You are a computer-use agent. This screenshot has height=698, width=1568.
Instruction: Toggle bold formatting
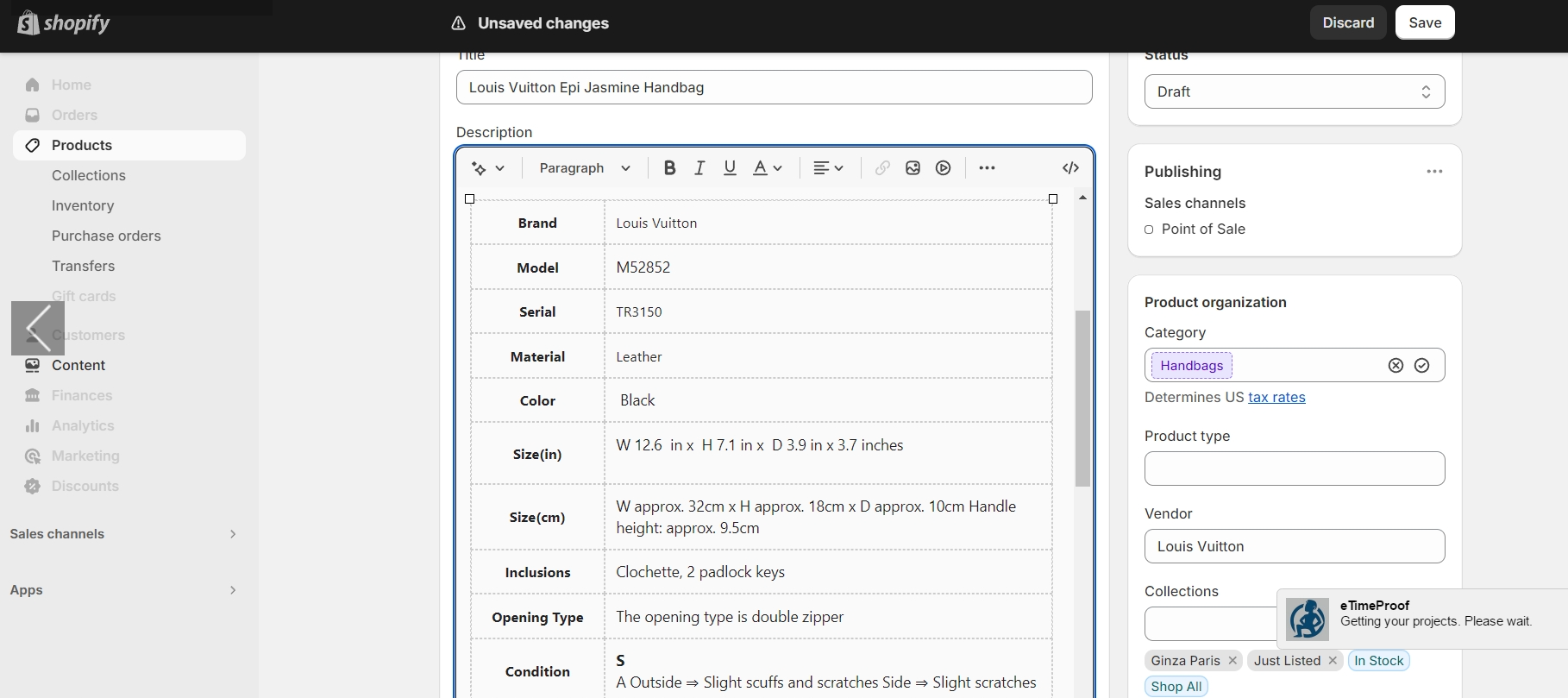click(669, 168)
